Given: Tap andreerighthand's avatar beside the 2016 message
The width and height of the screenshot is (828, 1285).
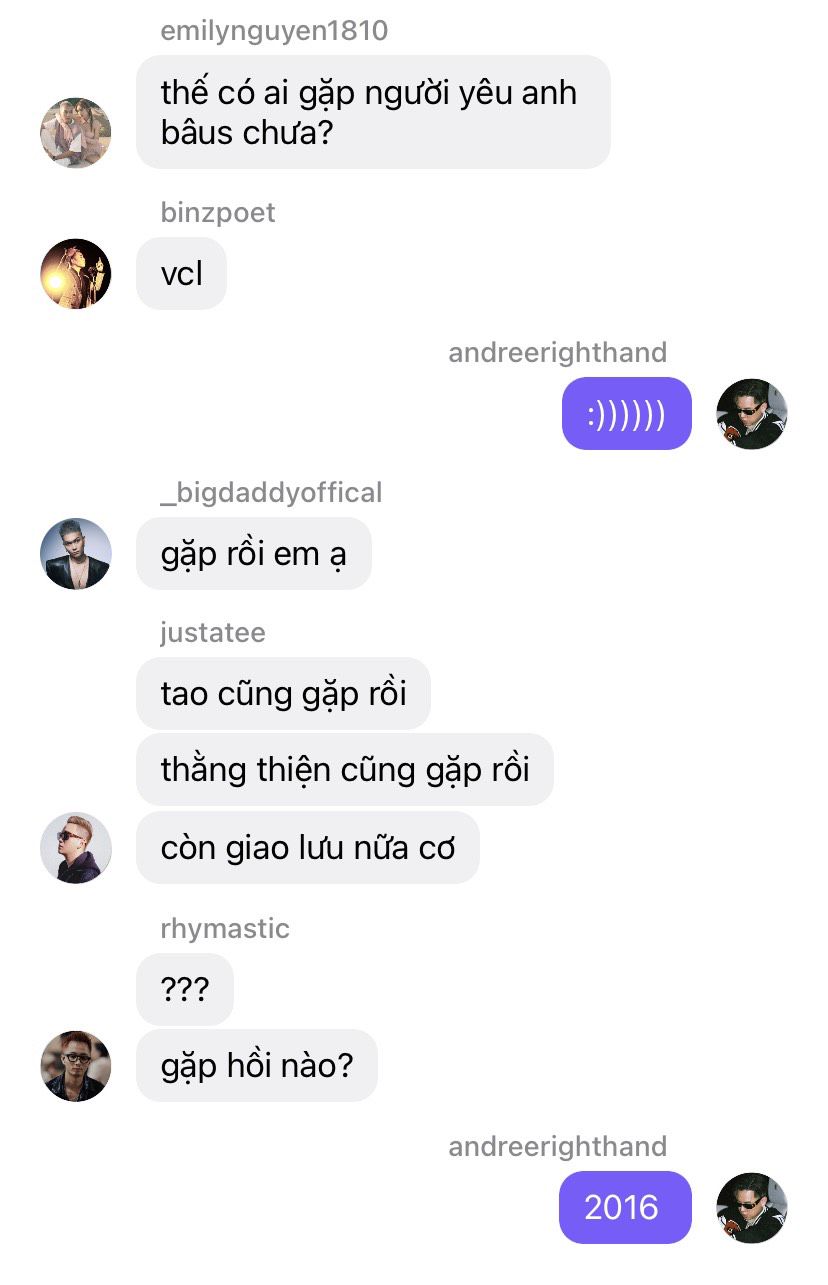Looking at the screenshot, I should pyautogui.click(x=752, y=1208).
